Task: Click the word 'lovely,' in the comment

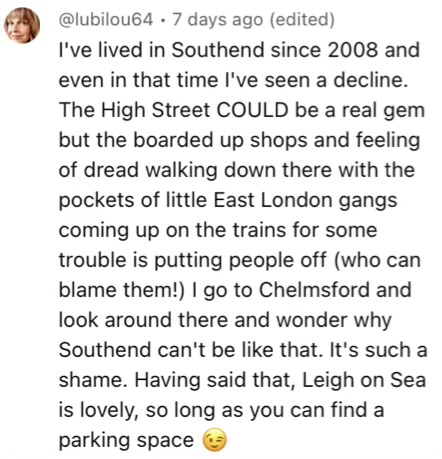Action: 109,411
